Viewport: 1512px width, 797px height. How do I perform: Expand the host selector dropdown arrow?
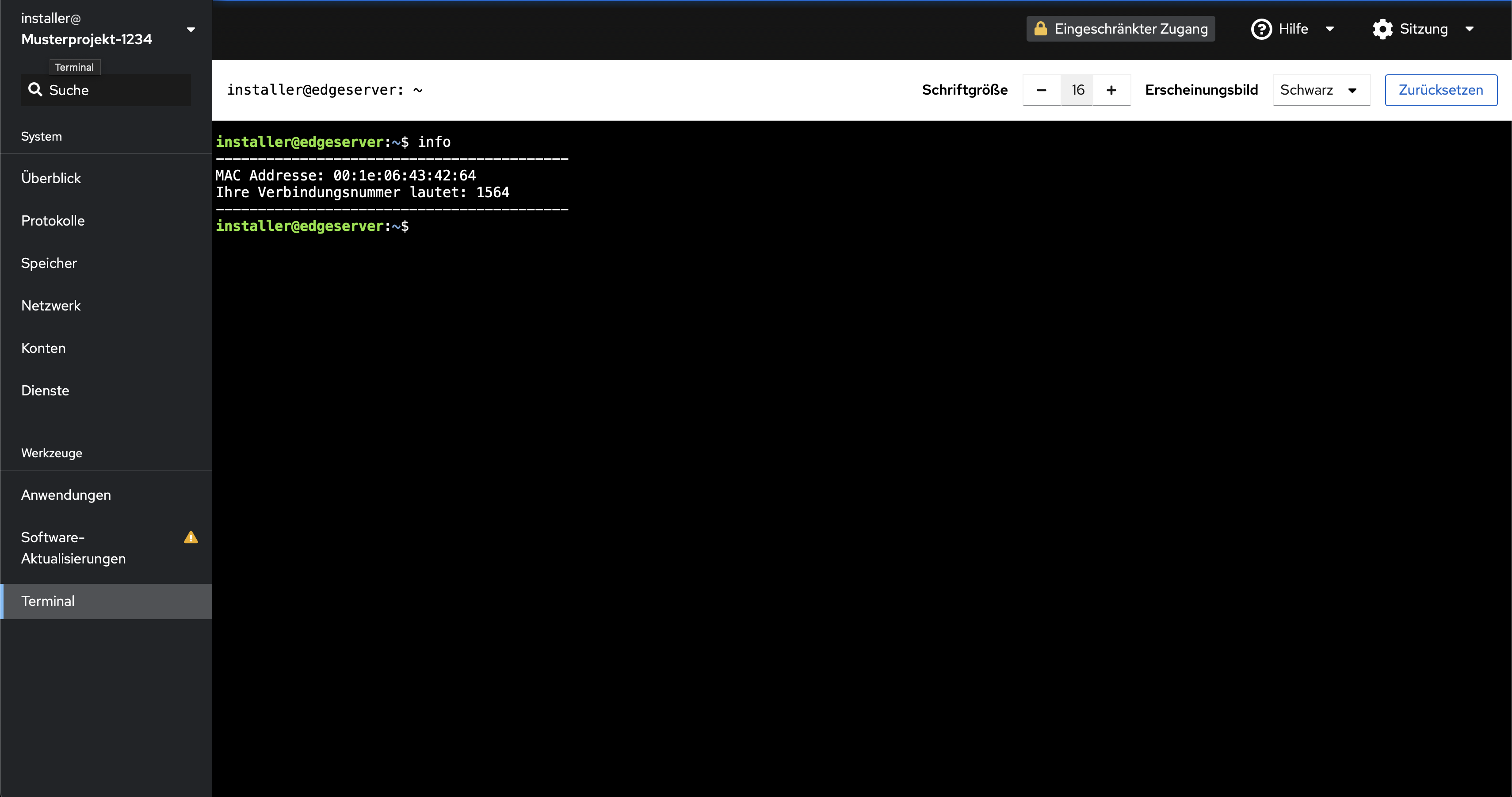coord(191,29)
